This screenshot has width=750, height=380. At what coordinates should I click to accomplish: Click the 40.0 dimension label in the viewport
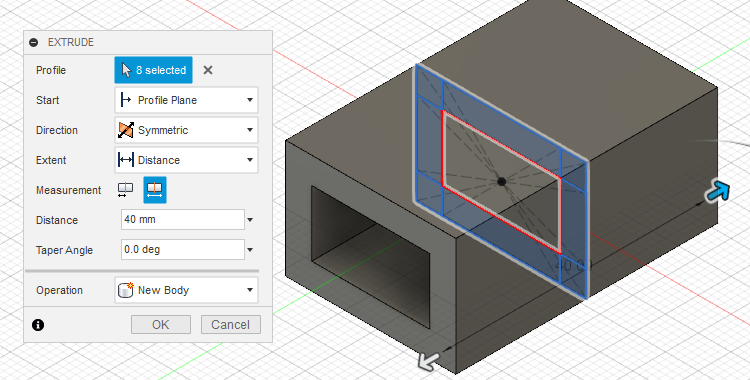pyautogui.click(x=574, y=265)
